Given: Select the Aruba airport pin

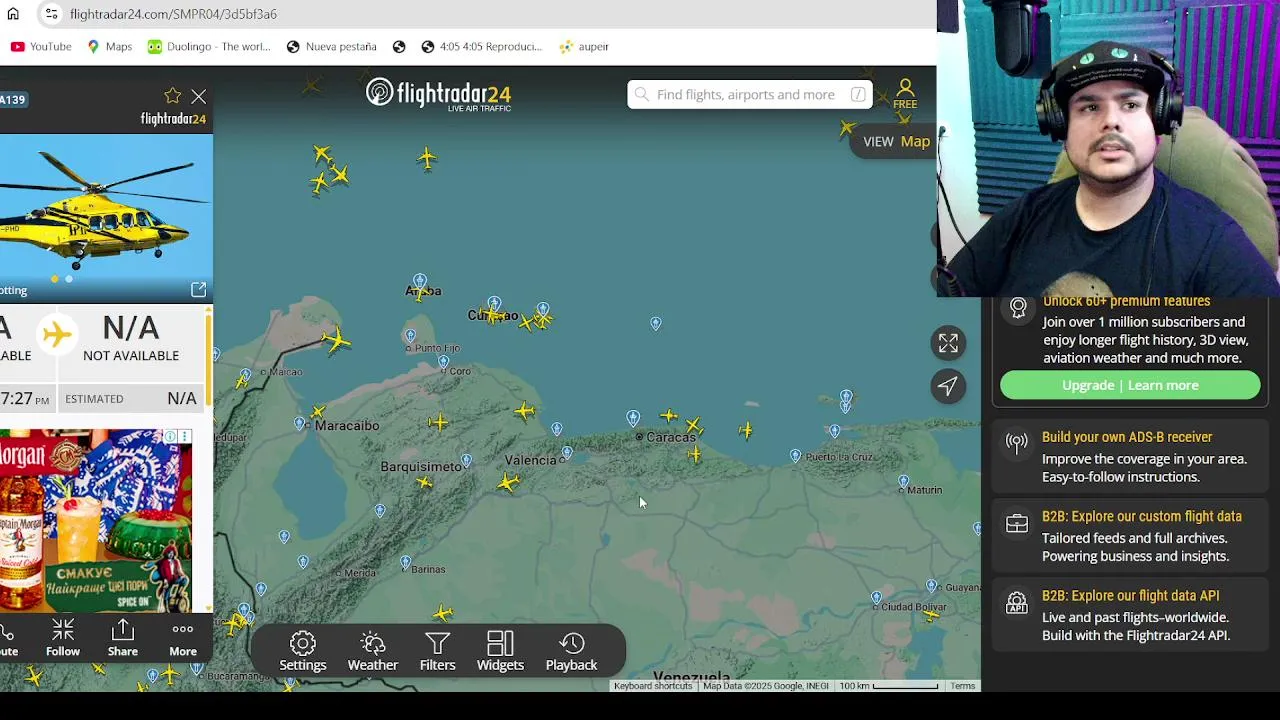Looking at the screenshot, I should click(420, 282).
